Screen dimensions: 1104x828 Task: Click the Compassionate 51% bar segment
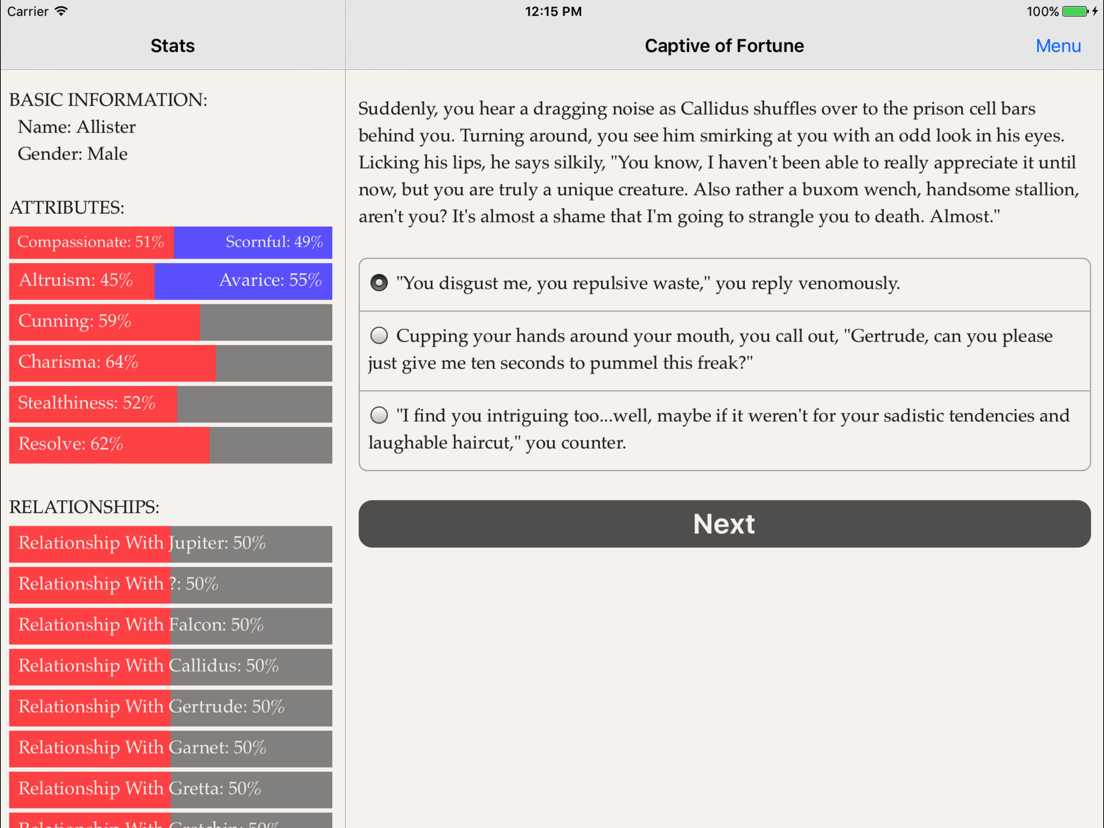(92, 242)
